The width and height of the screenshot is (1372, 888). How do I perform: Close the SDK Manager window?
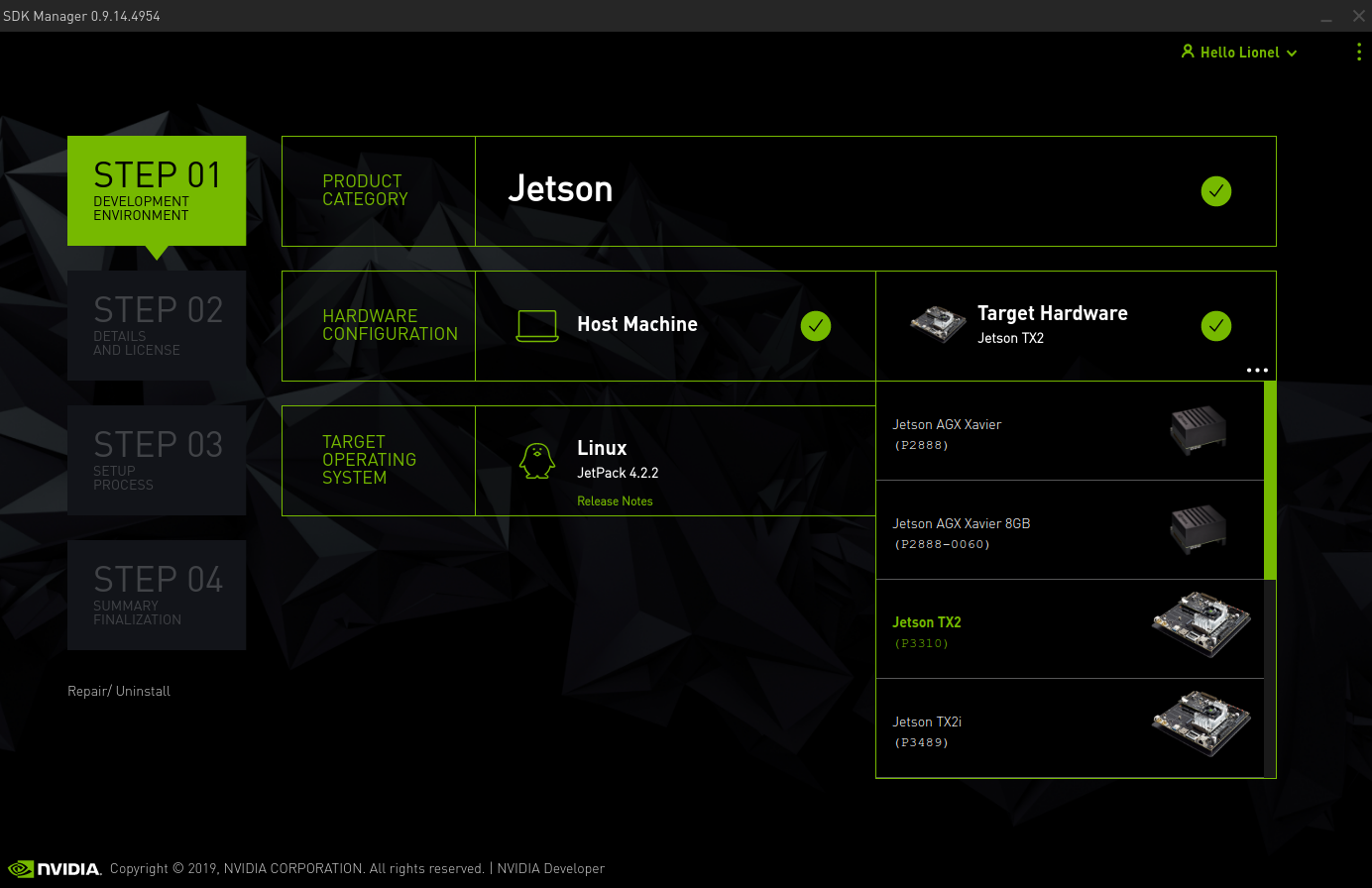pyautogui.click(x=1358, y=16)
